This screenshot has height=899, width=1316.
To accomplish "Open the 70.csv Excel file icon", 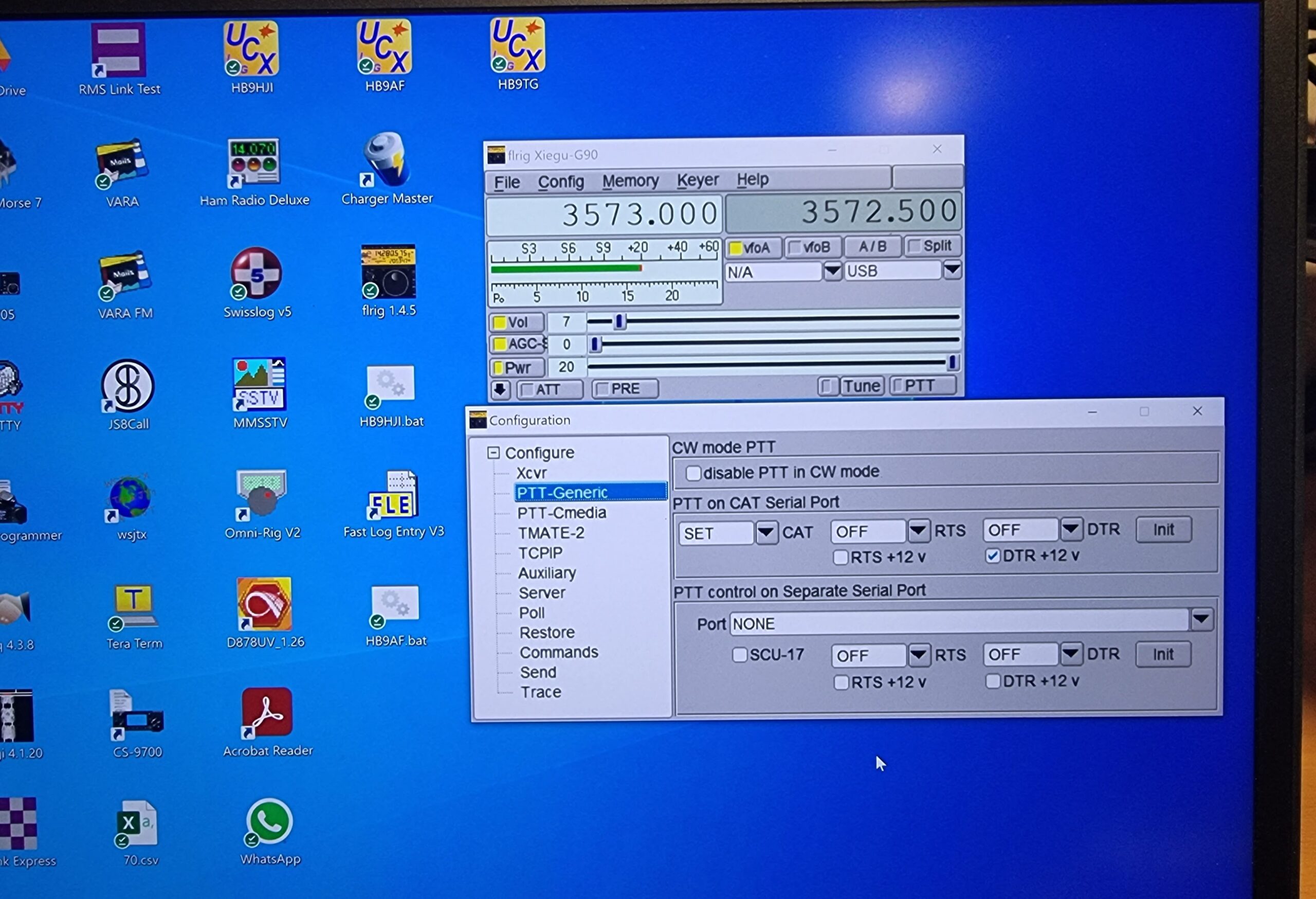I will [x=136, y=824].
